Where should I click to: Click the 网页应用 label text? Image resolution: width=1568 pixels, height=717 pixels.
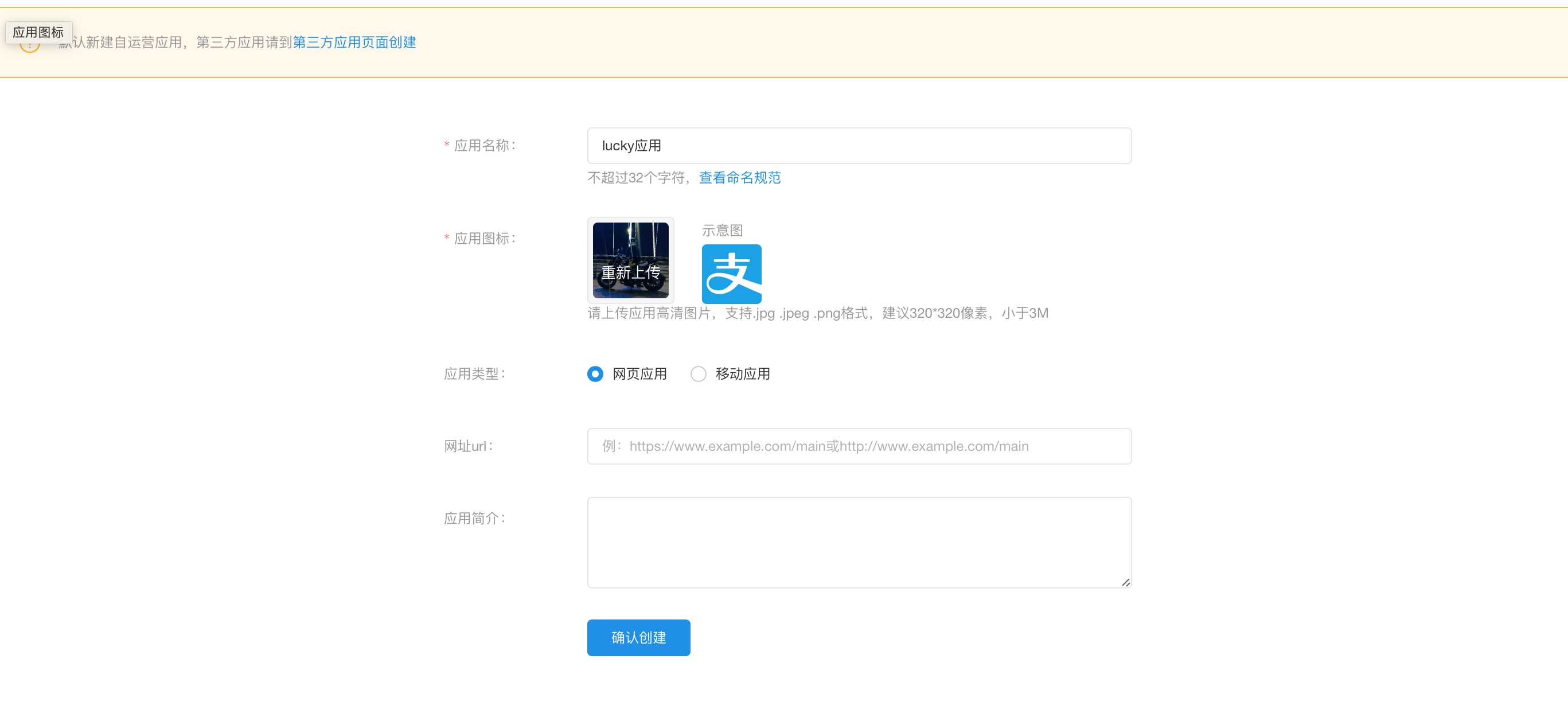pyautogui.click(x=639, y=374)
